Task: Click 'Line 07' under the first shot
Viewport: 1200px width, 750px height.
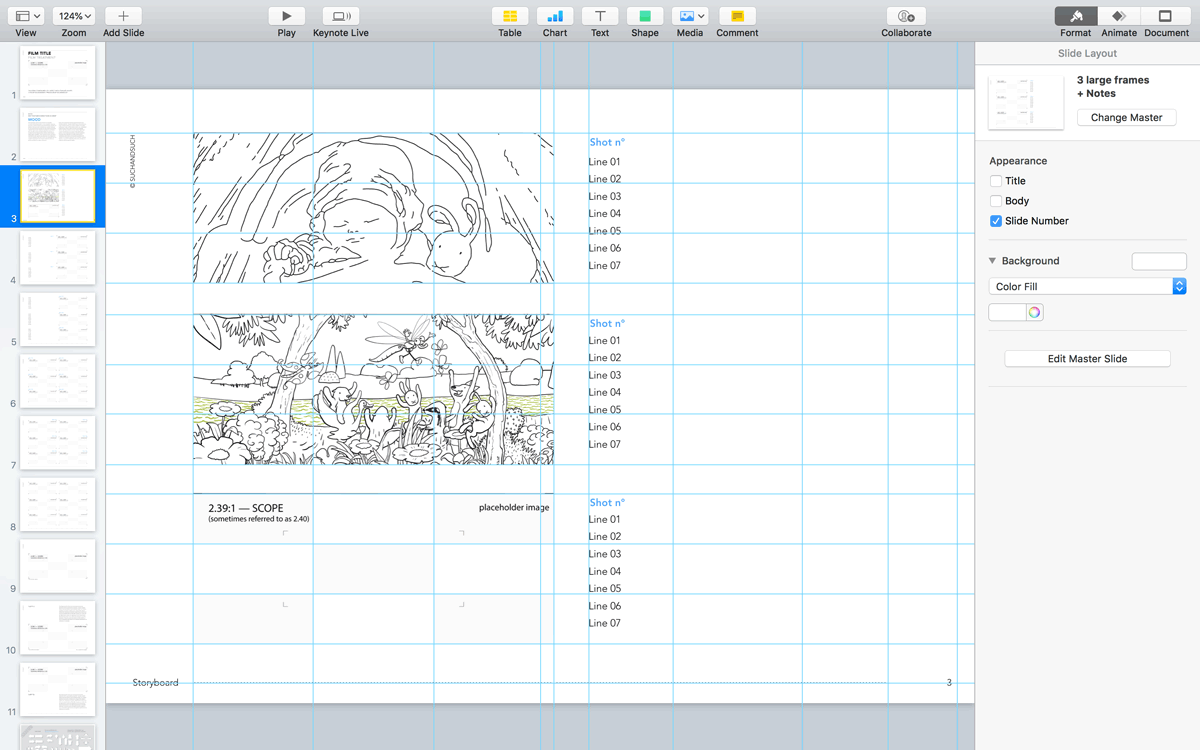Action: [x=605, y=265]
